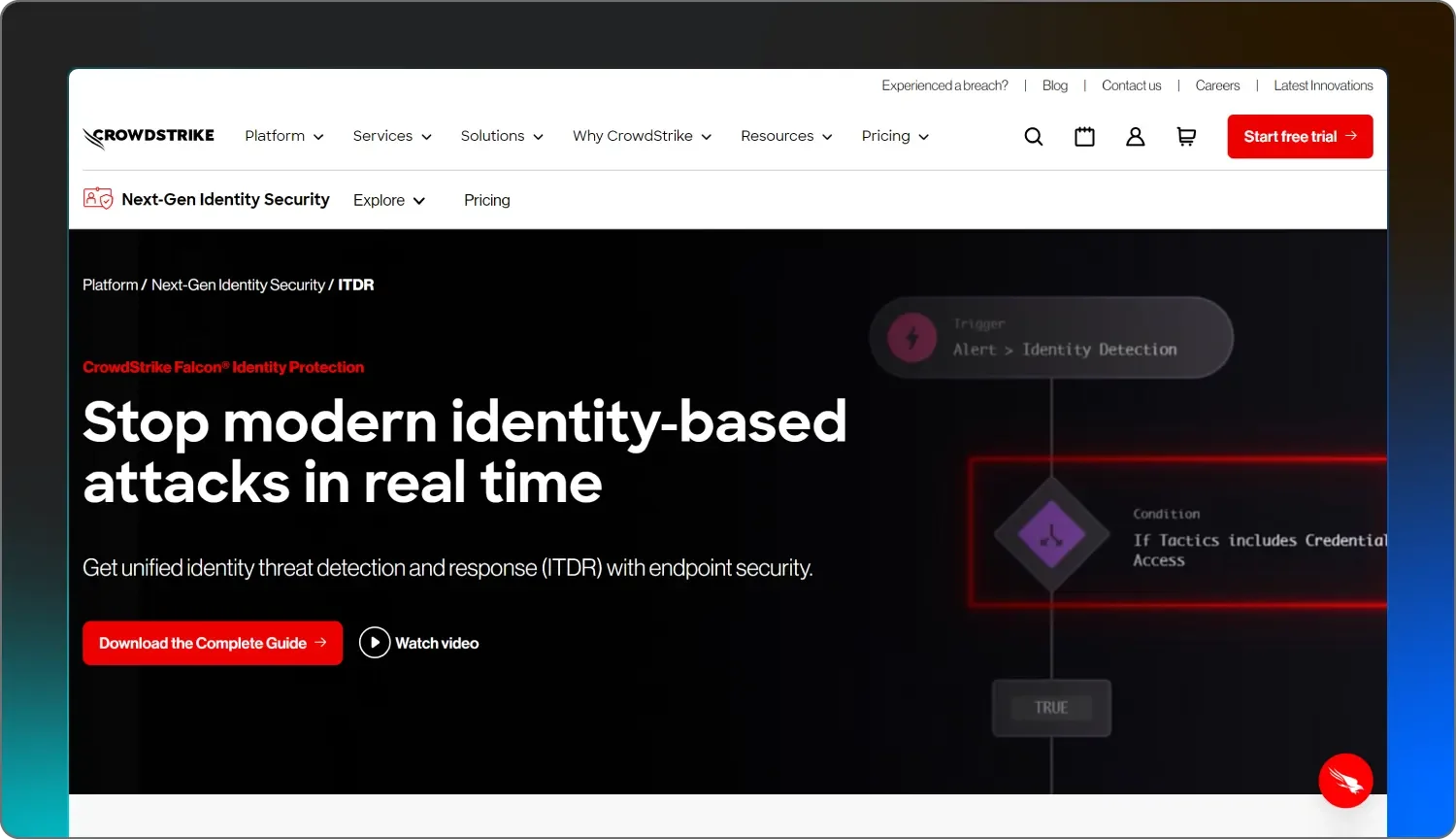This screenshot has width=1456, height=839.
Task: Click the Credential Access condition text
Action: (x=1260, y=550)
